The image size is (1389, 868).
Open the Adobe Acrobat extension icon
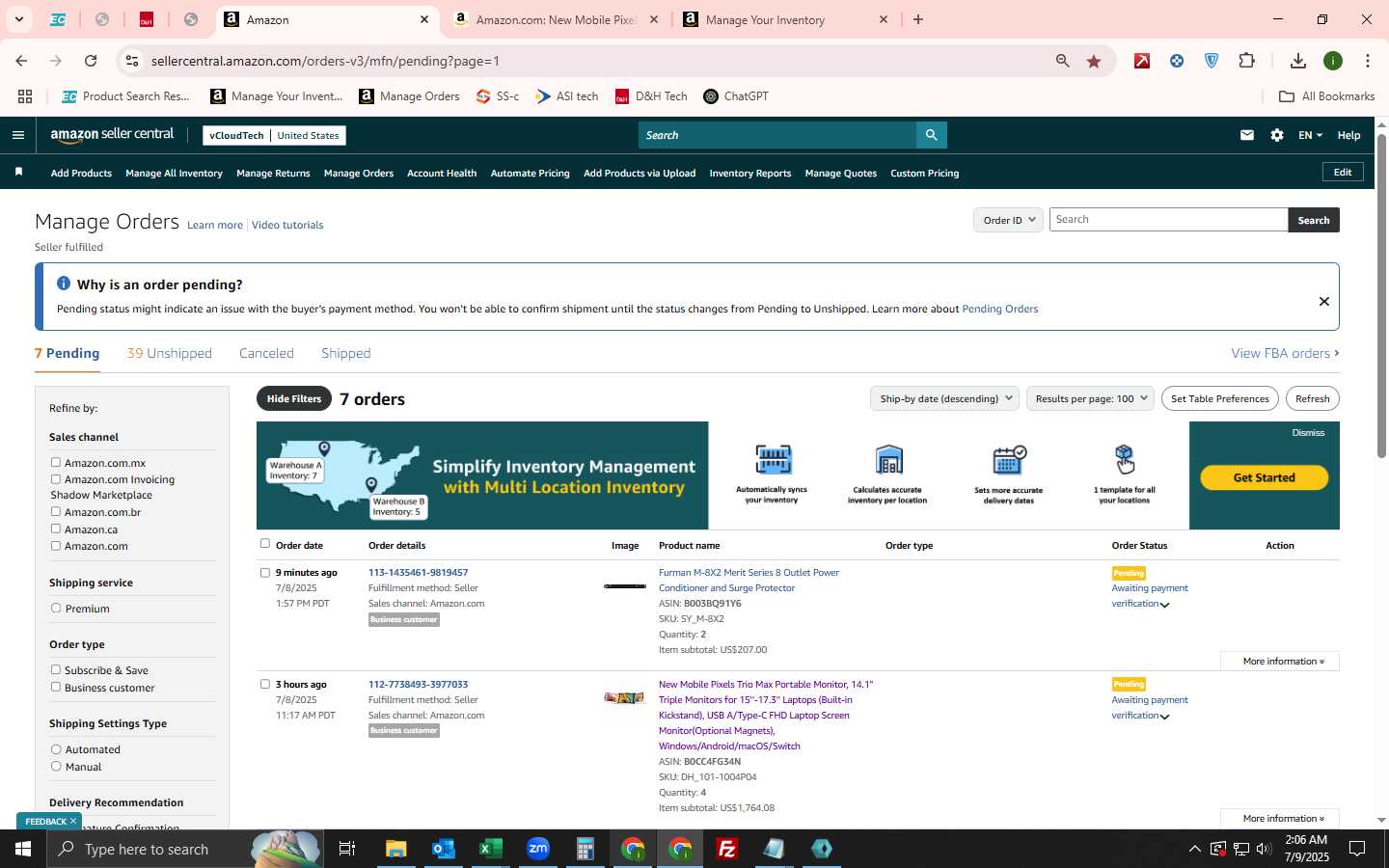(x=1142, y=61)
